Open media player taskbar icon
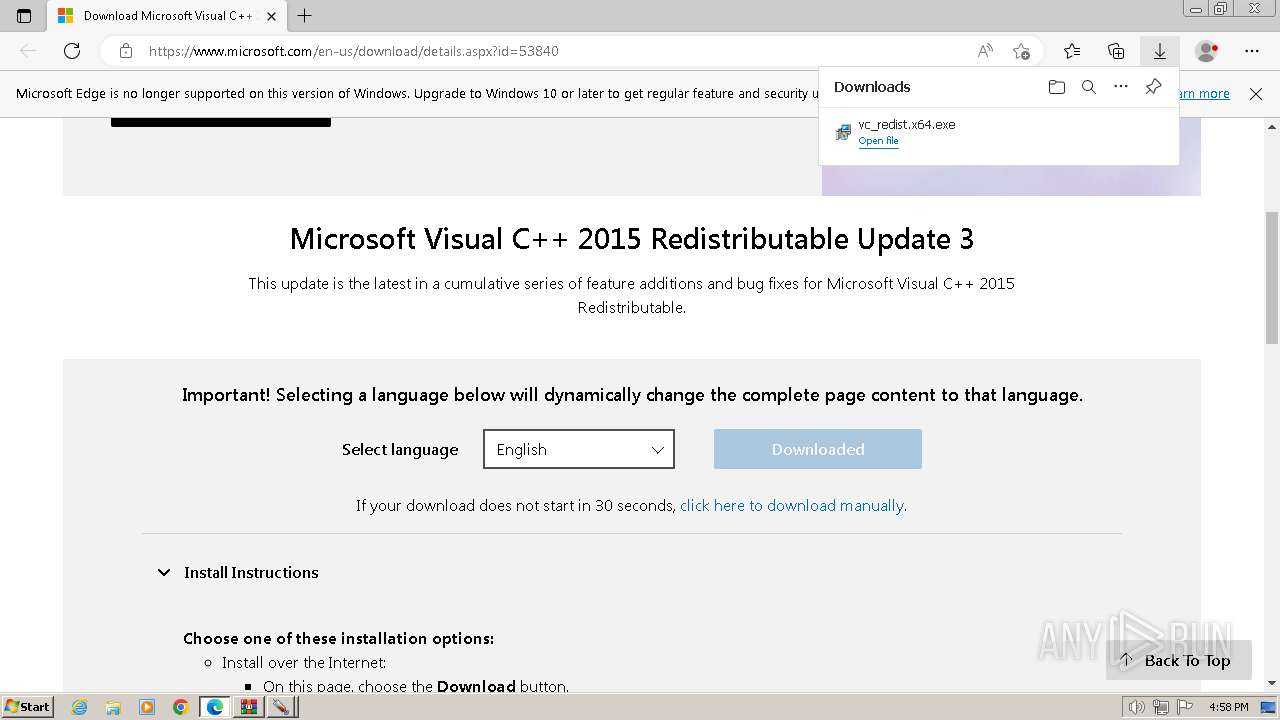Screen dimensions: 1280x720 pyautogui.click(x=147, y=707)
